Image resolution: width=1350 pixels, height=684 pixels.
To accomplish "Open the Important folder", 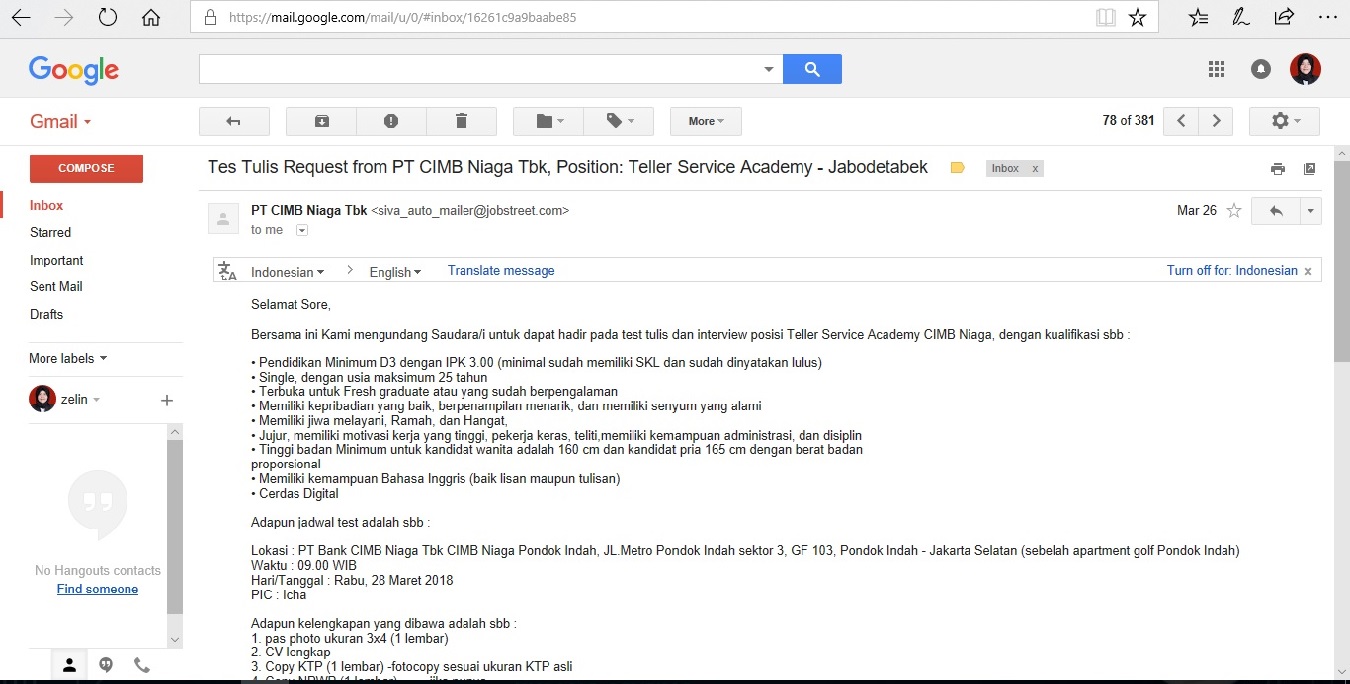I will point(56,260).
